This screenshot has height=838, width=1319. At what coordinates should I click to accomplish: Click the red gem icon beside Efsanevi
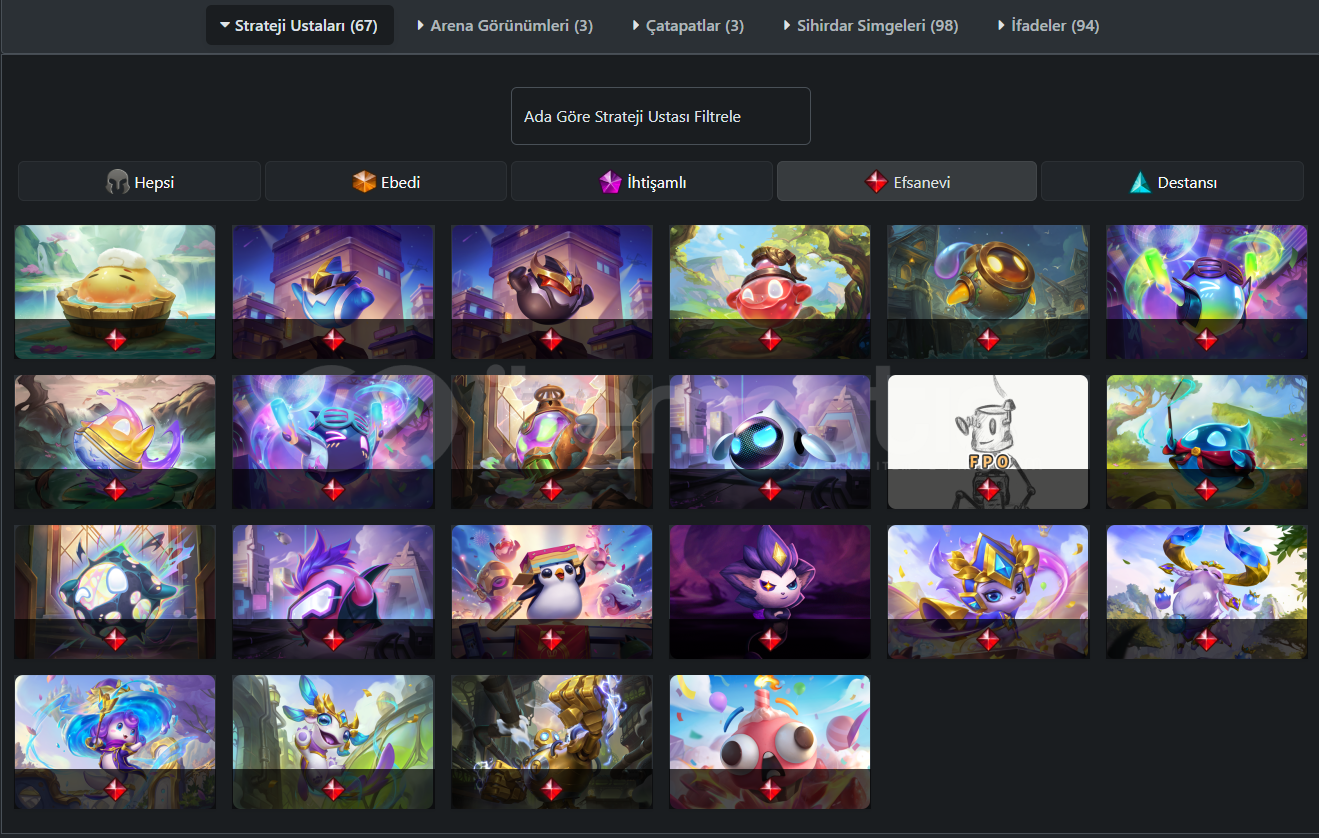coord(876,182)
